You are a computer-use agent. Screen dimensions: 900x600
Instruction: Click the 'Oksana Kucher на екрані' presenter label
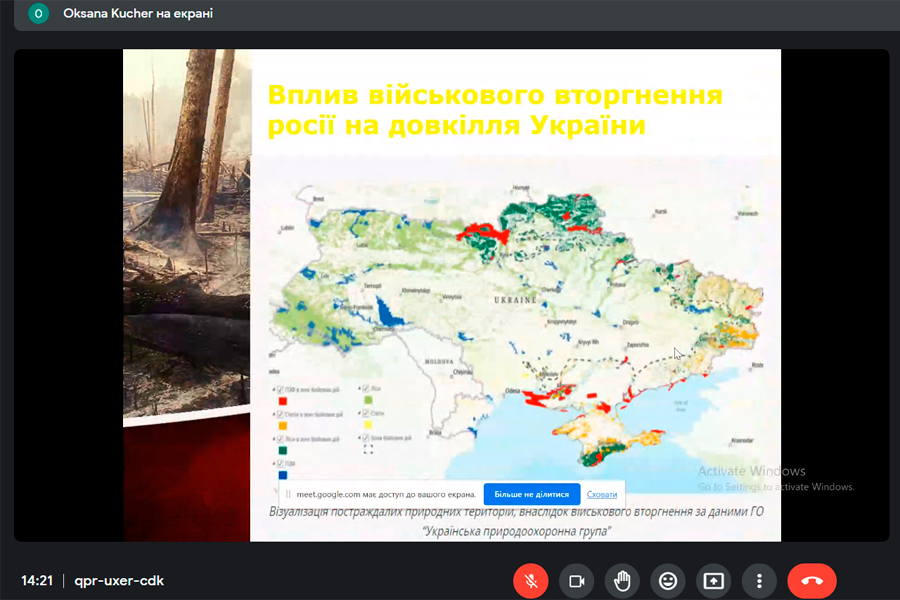pos(138,13)
